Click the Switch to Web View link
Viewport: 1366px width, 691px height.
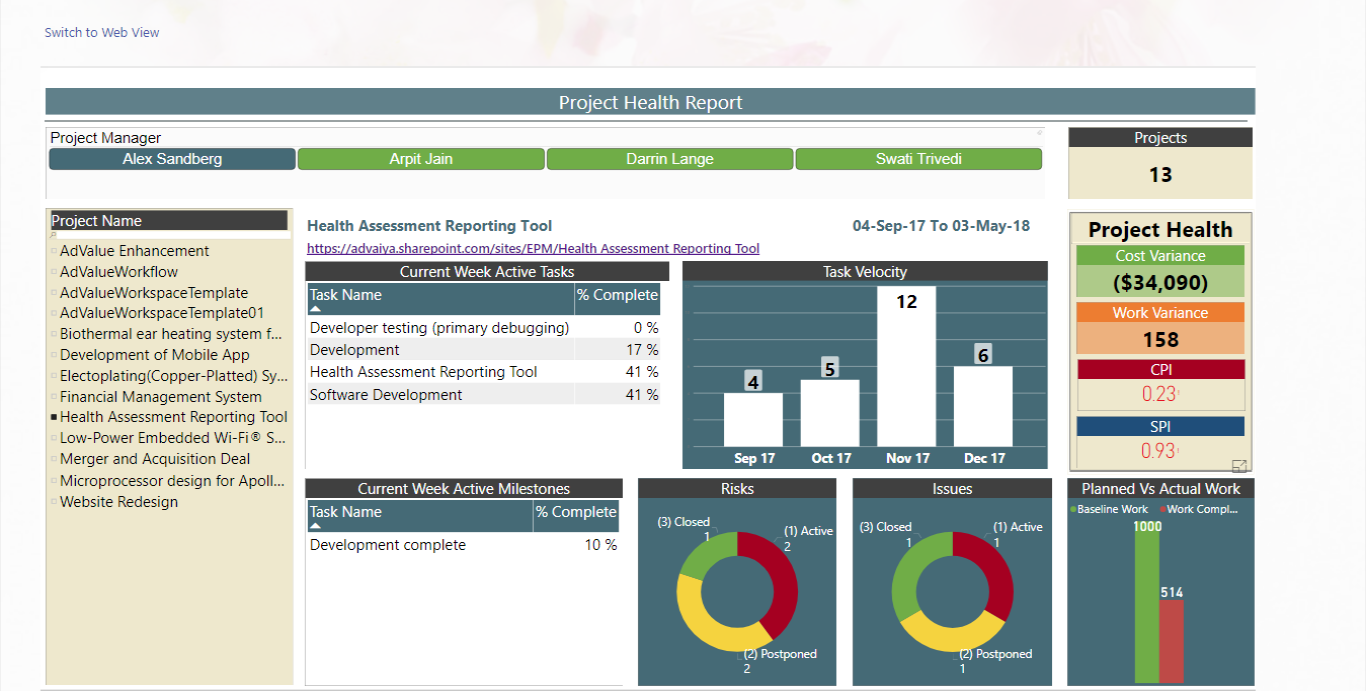pos(102,32)
